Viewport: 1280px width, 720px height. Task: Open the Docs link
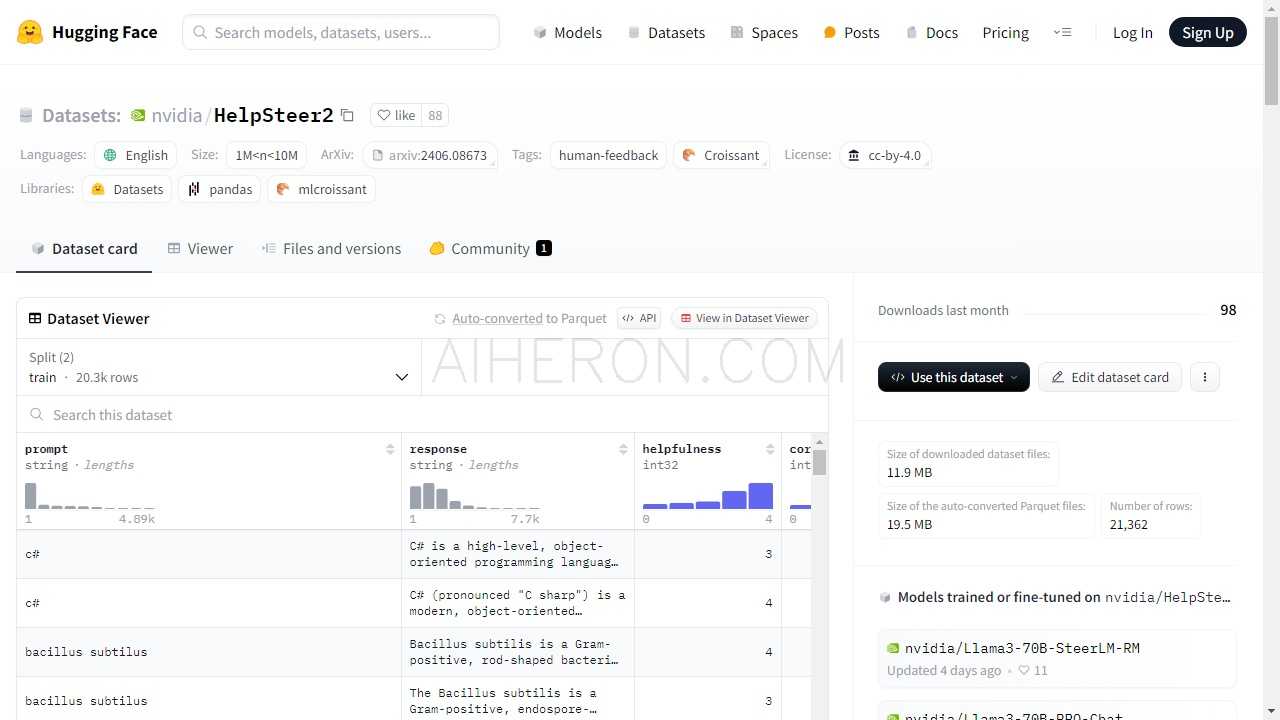coord(931,32)
